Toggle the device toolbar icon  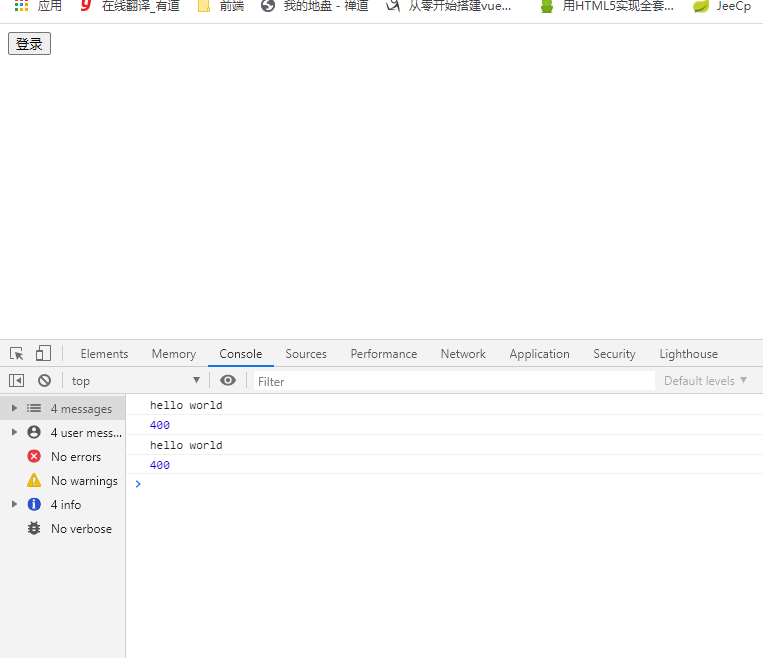point(43,353)
